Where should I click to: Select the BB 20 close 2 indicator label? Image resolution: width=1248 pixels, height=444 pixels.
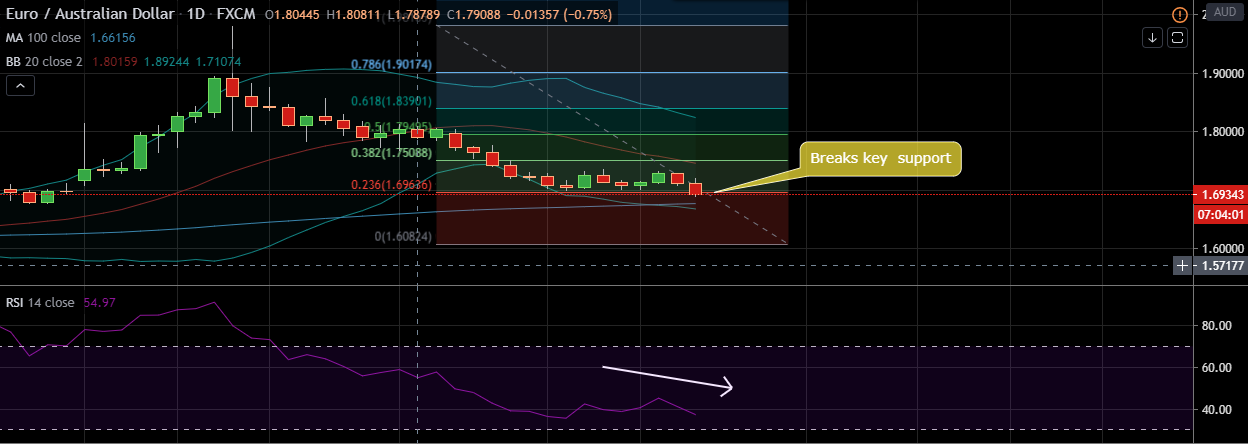tap(46, 61)
